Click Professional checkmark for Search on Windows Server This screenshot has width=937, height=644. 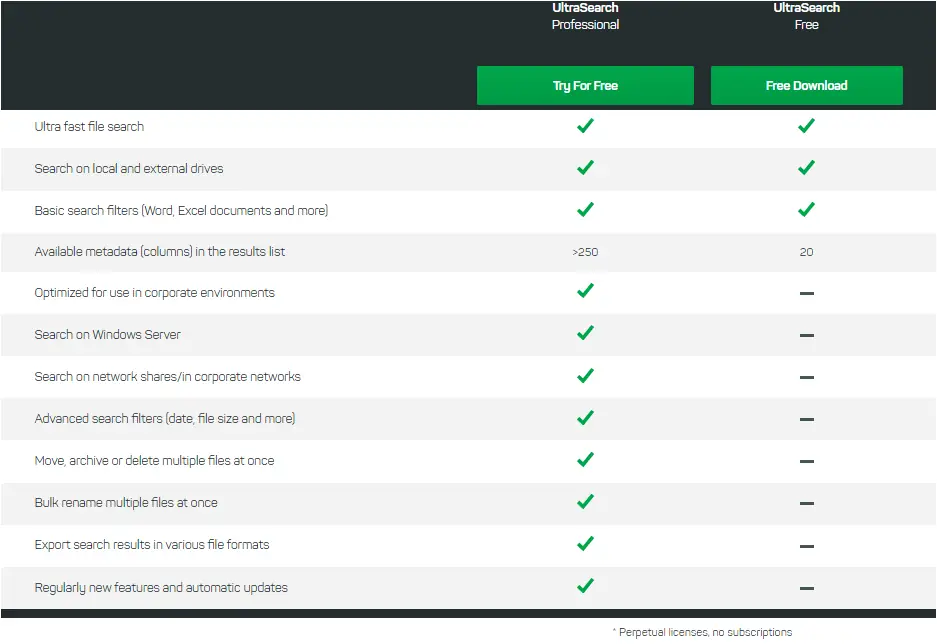point(586,333)
